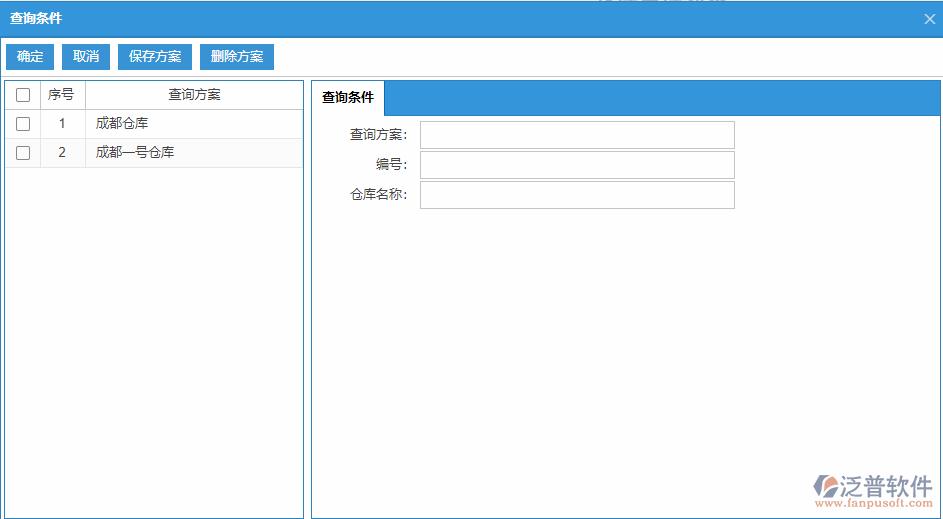Focus the 查询方案 input field
Viewport: 943px width, 519px height.
point(577,135)
